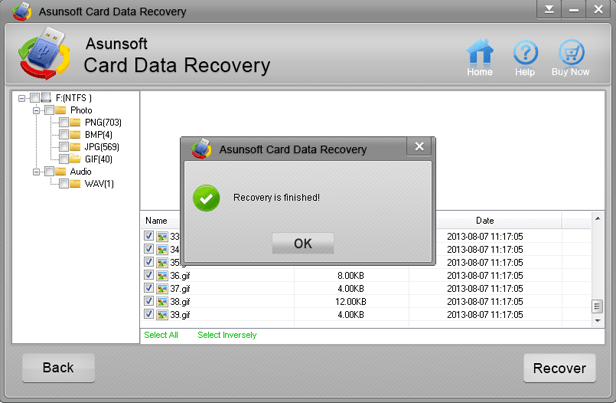Image resolution: width=616 pixels, height=403 pixels.
Task: Click the image icon of 38.gif
Action: point(162,302)
